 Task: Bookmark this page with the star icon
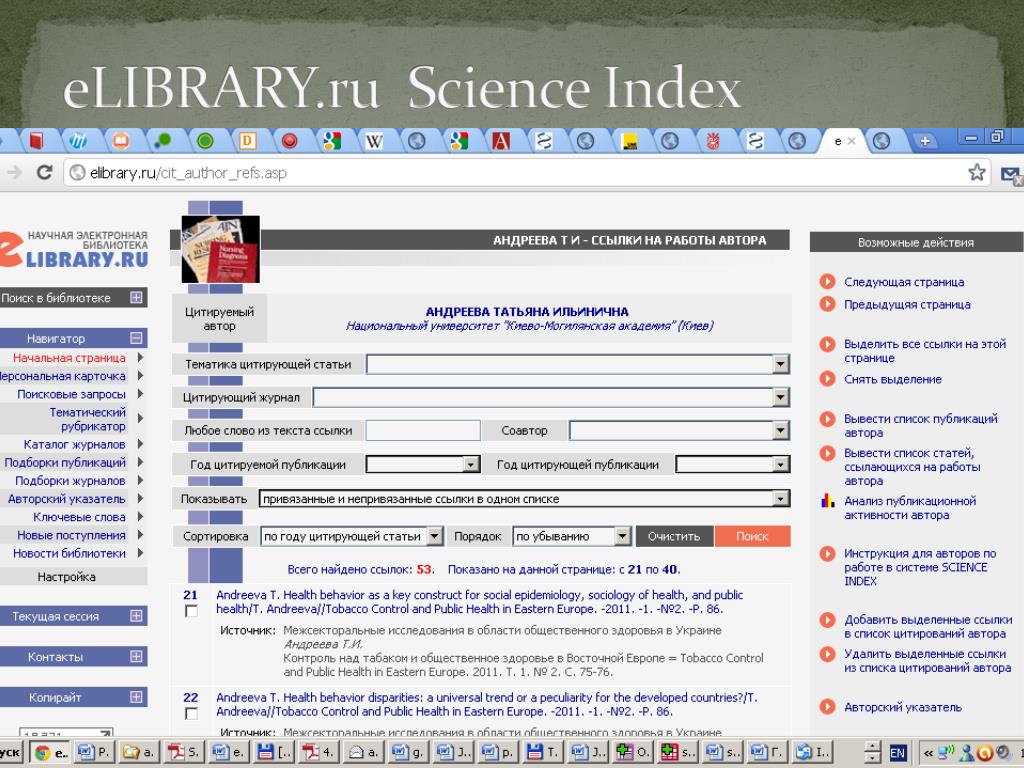tap(976, 172)
